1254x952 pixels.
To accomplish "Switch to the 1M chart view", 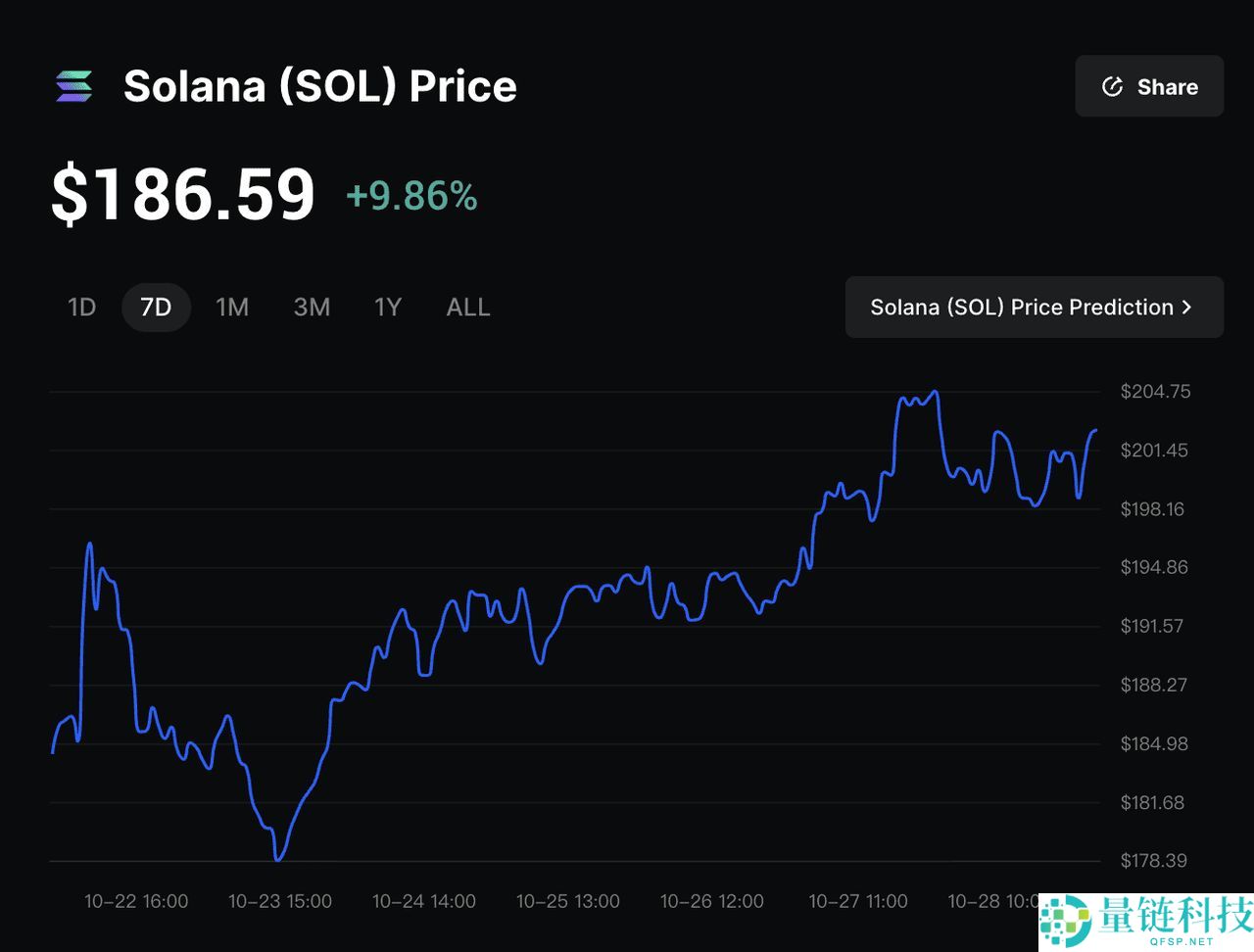I will click(232, 307).
